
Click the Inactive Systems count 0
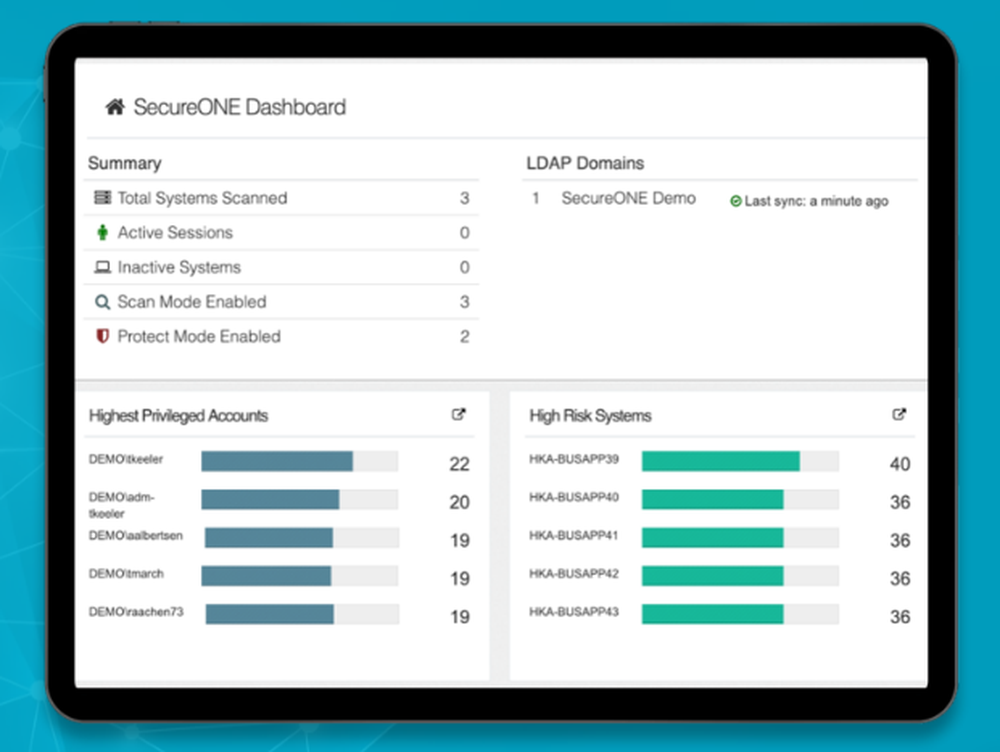(x=464, y=267)
